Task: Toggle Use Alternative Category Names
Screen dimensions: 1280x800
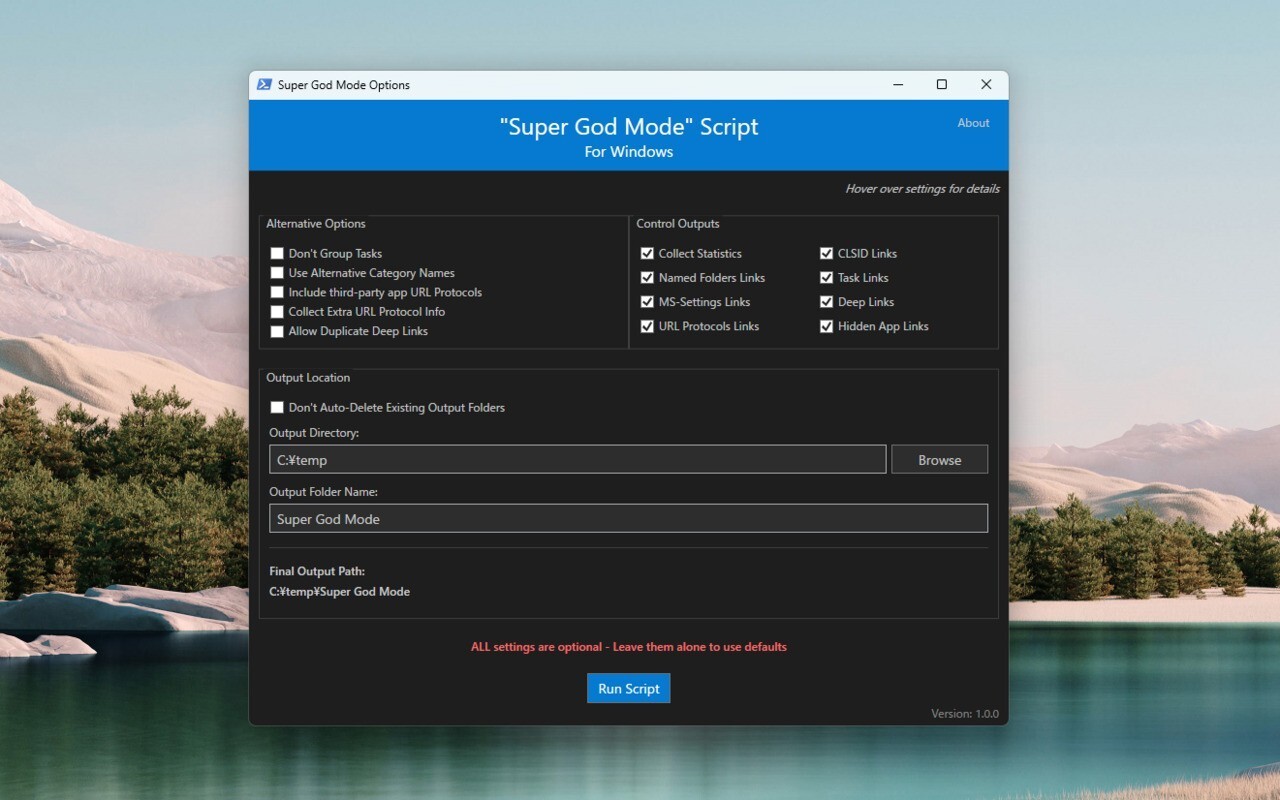Action: pyautogui.click(x=277, y=273)
